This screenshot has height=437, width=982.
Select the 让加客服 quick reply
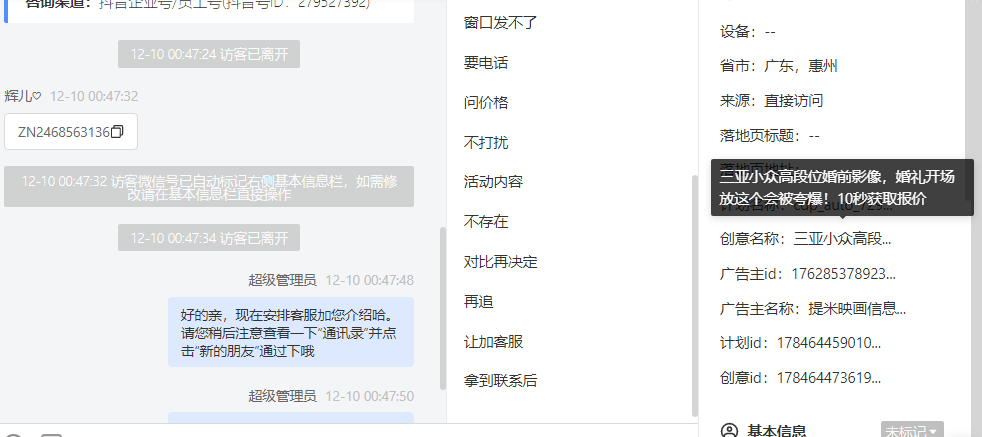coord(493,342)
